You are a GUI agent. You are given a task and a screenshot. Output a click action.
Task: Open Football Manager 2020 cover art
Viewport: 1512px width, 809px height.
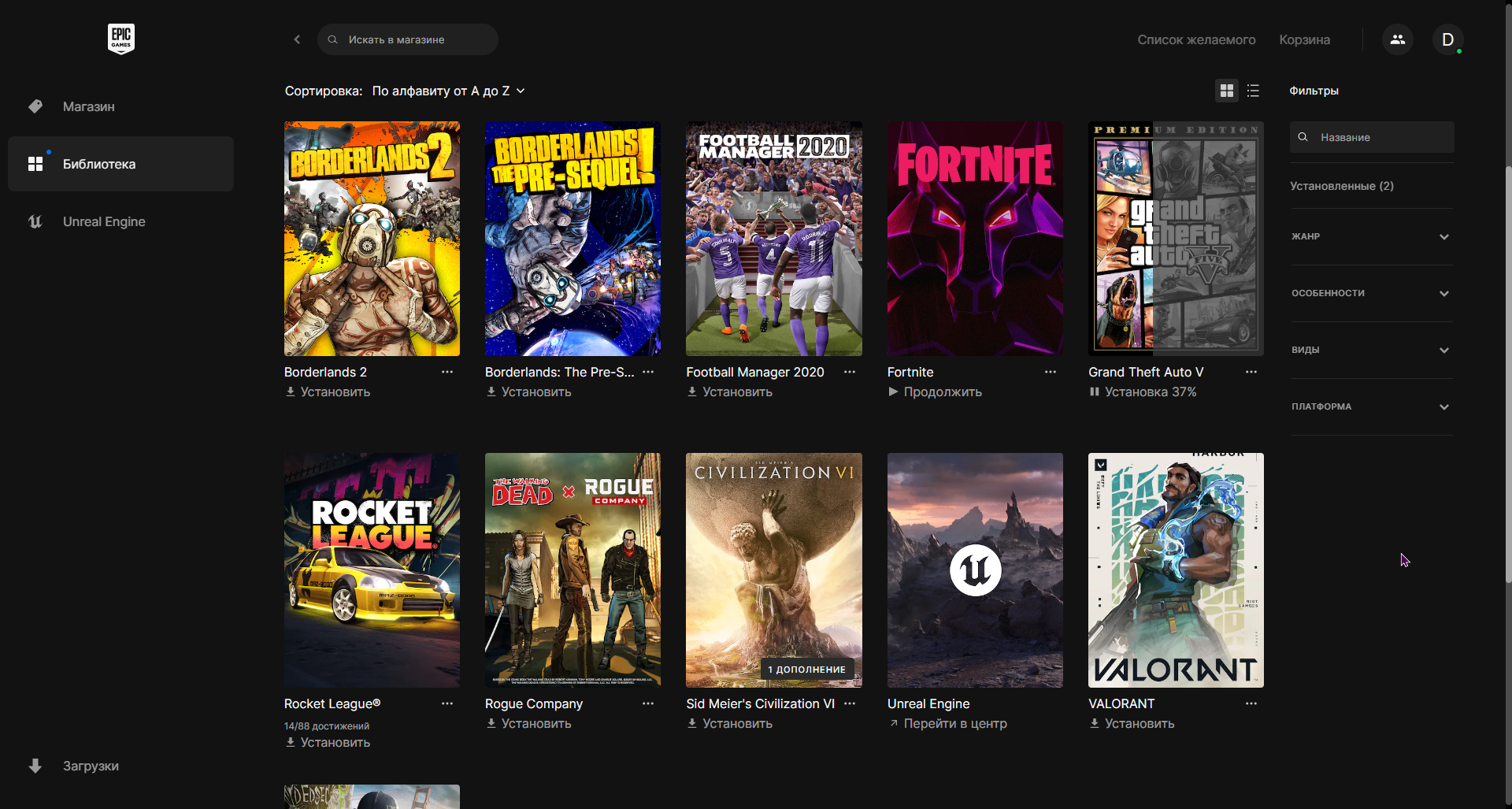click(774, 239)
